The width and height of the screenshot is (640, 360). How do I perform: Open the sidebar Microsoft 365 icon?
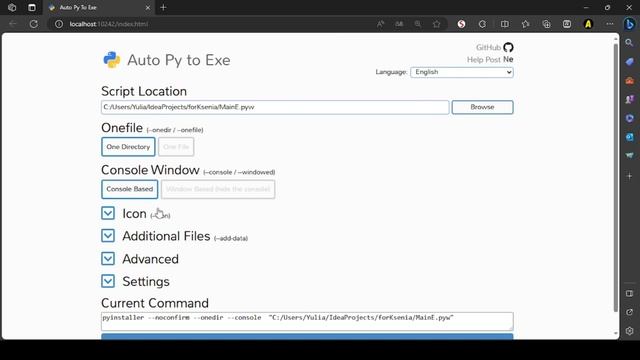click(x=629, y=118)
